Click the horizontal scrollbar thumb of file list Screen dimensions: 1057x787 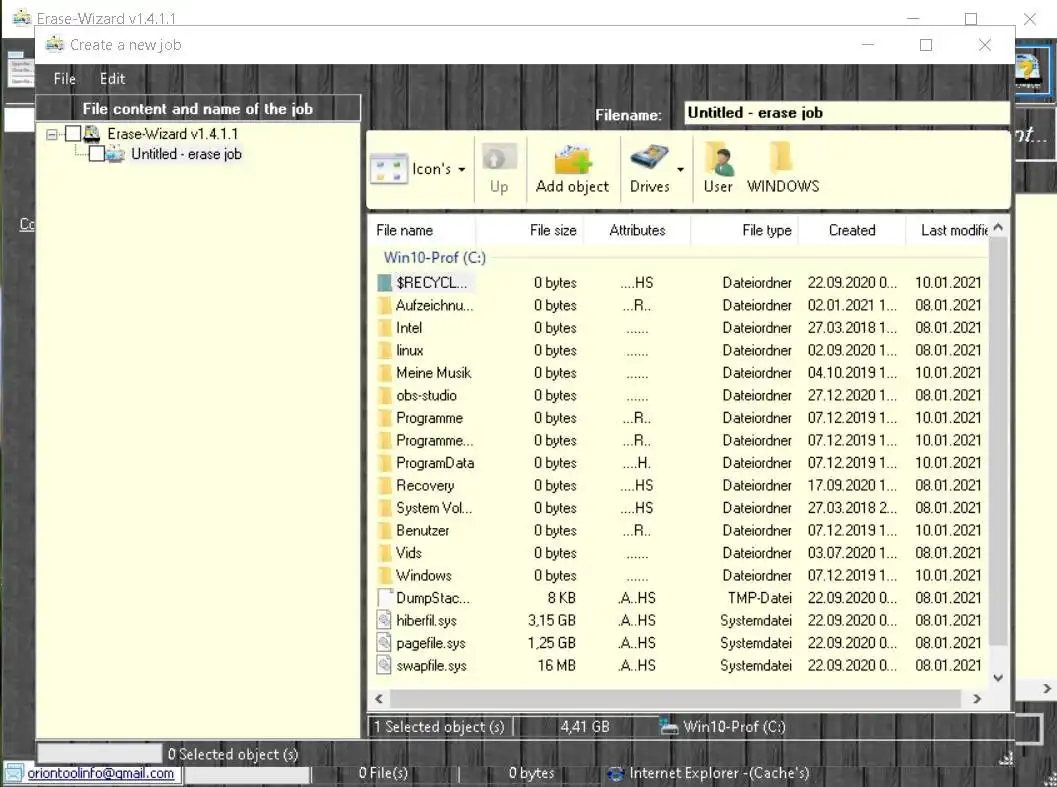coord(675,699)
